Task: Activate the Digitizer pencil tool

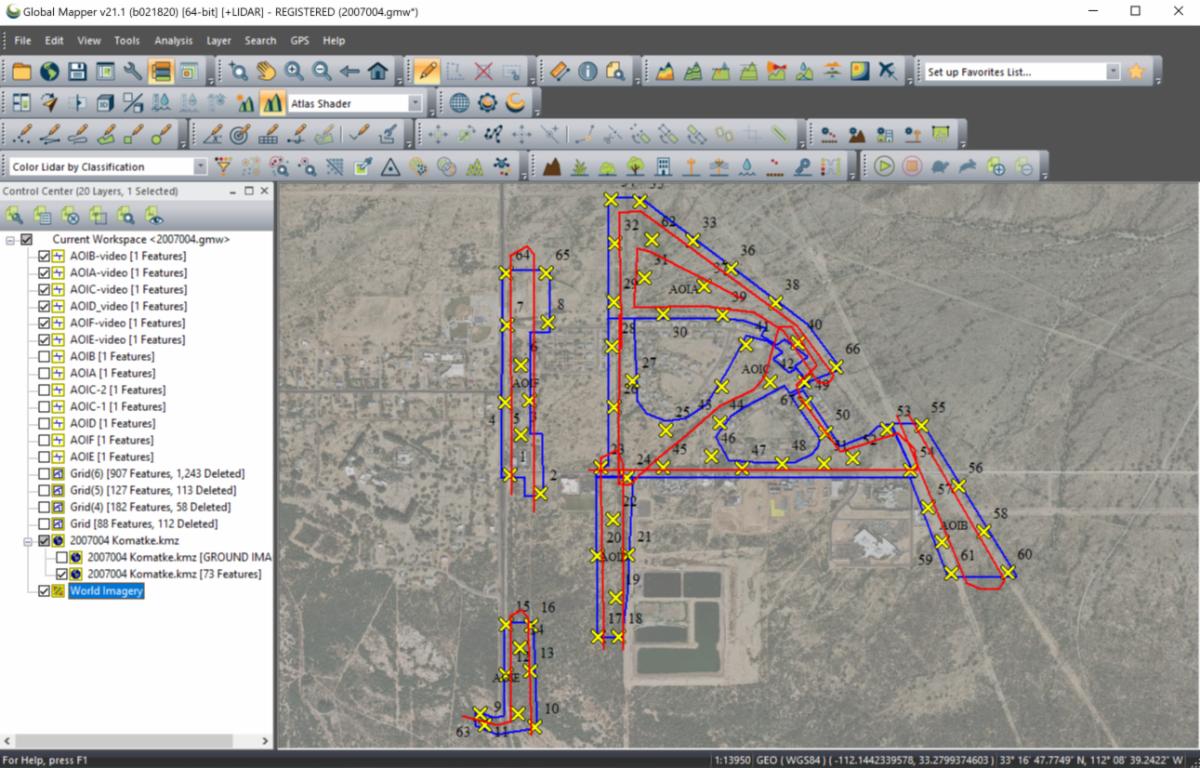Action: point(427,71)
